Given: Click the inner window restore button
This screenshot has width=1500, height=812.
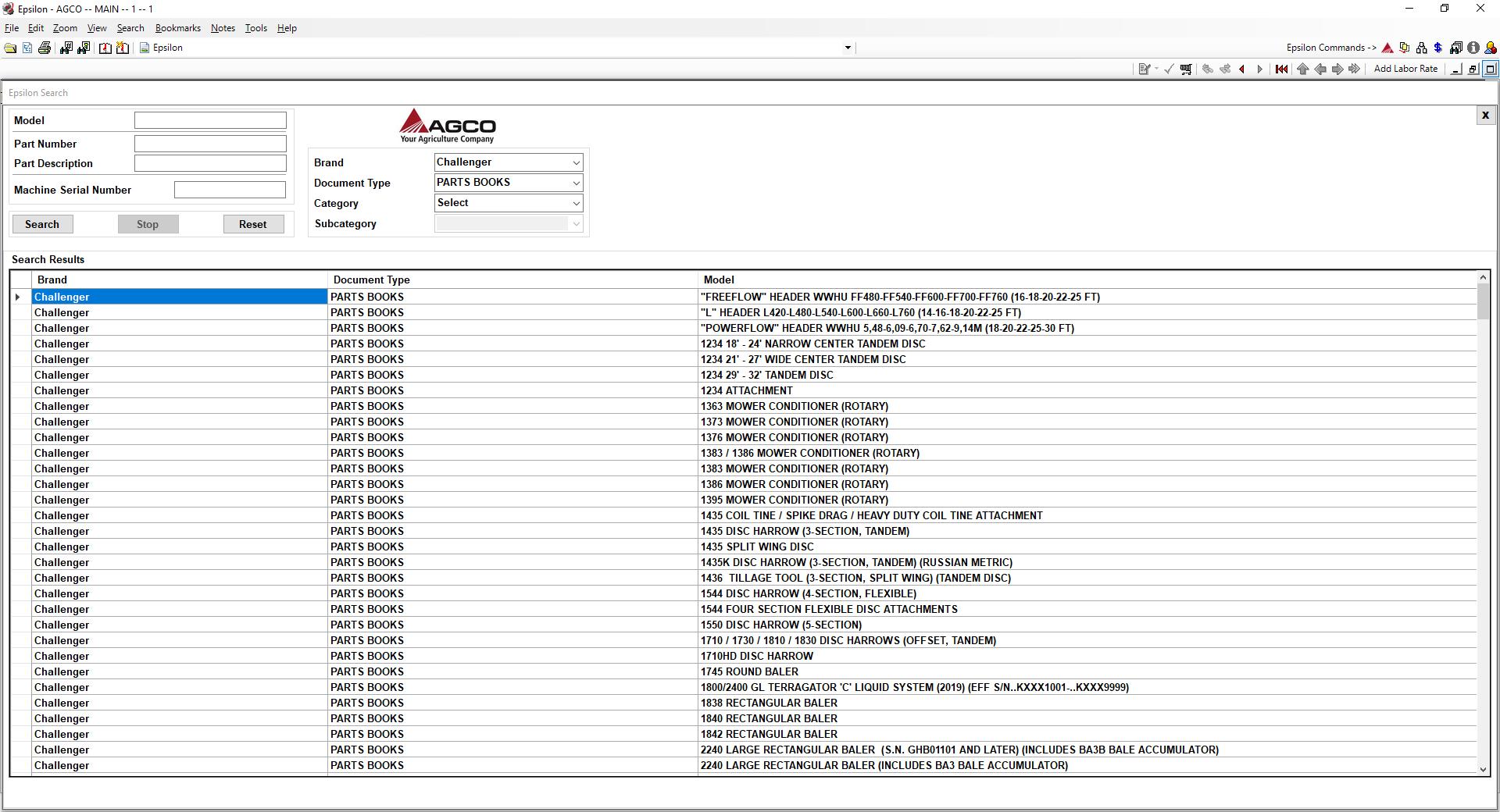Looking at the screenshot, I should [x=1473, y=69].
